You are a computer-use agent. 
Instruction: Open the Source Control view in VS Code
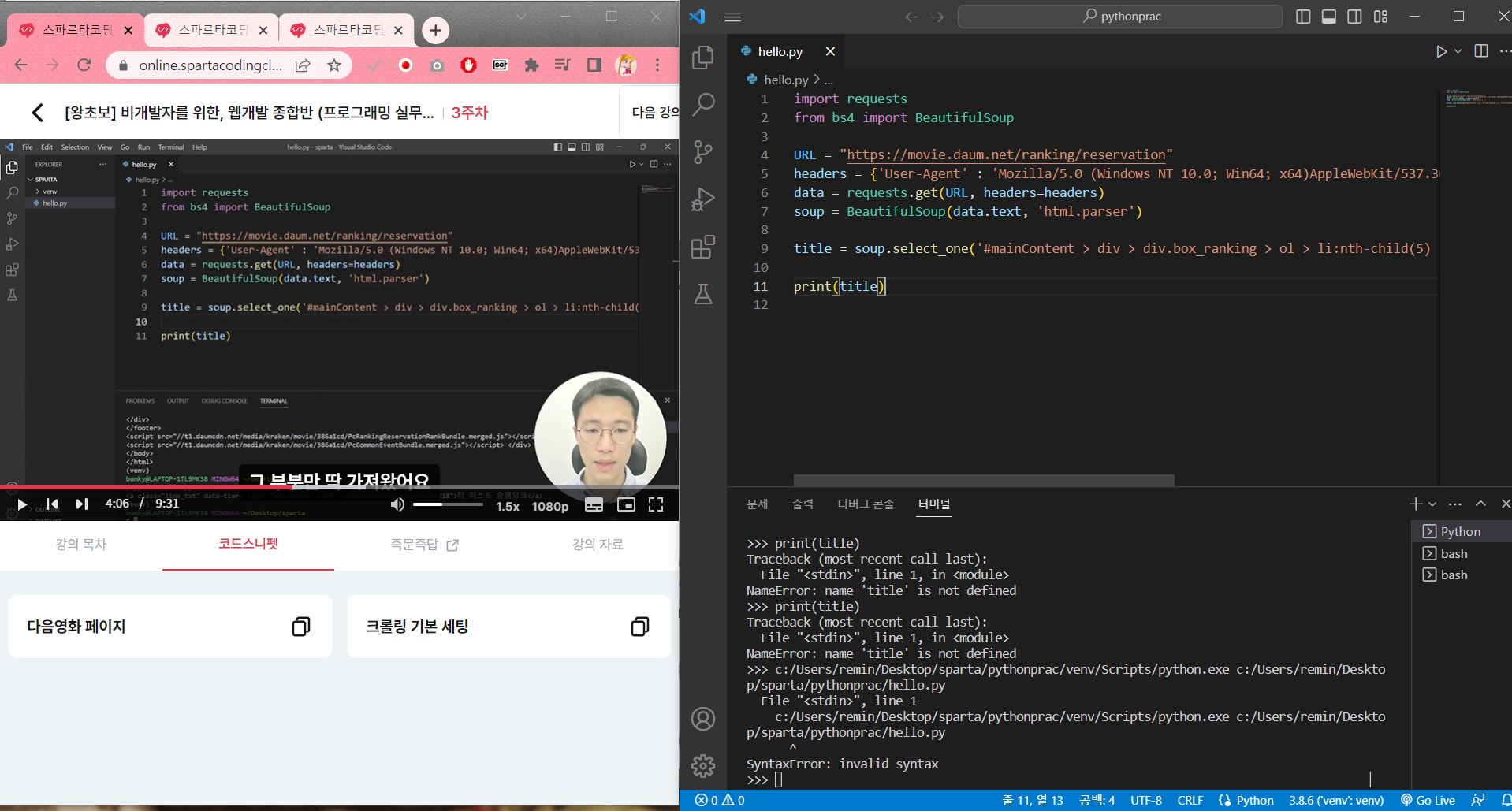pyautogui.click(x=702, y=151)
